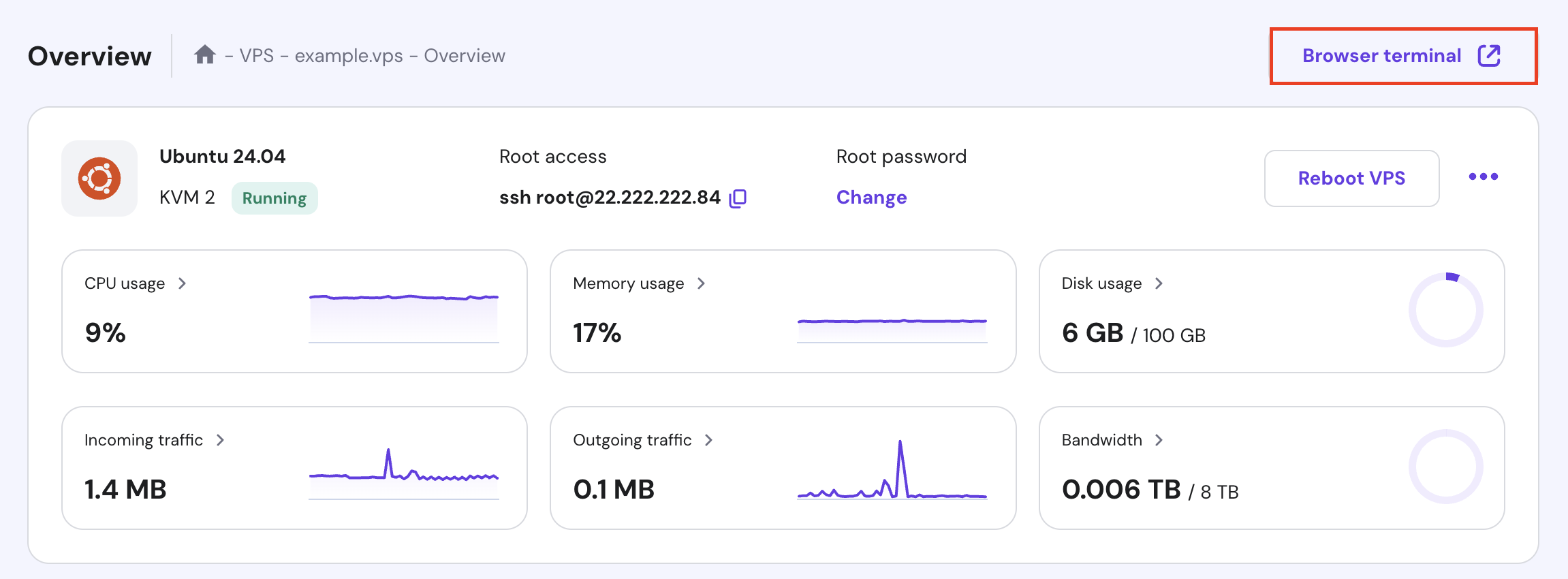This screenshot has width=1568, height=579.
Task: Go to VPS in breadcrumb
Action: pyautogui.click(x=256, y=56)
